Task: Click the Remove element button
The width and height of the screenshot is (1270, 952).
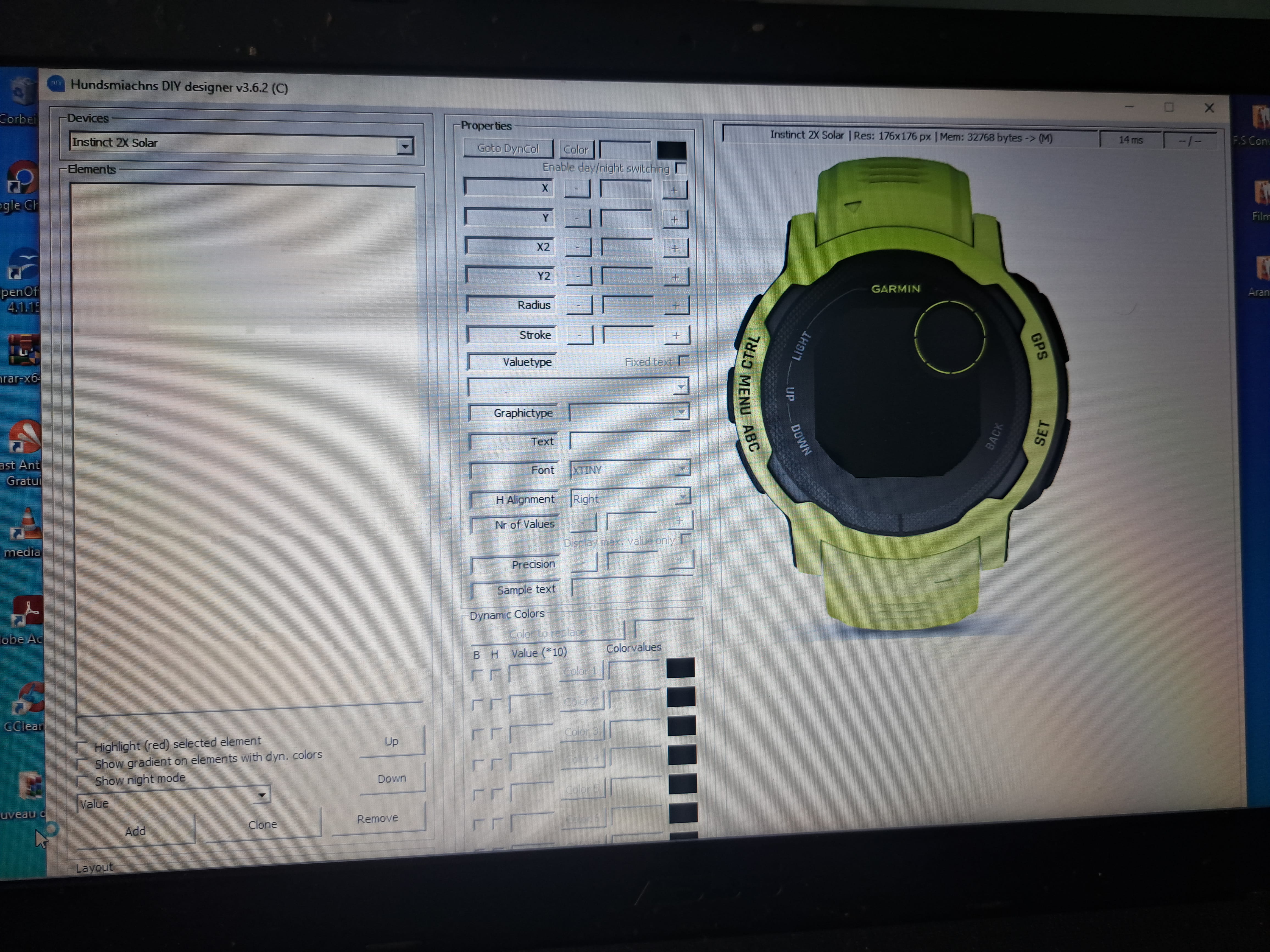Action: coord(378,818)
